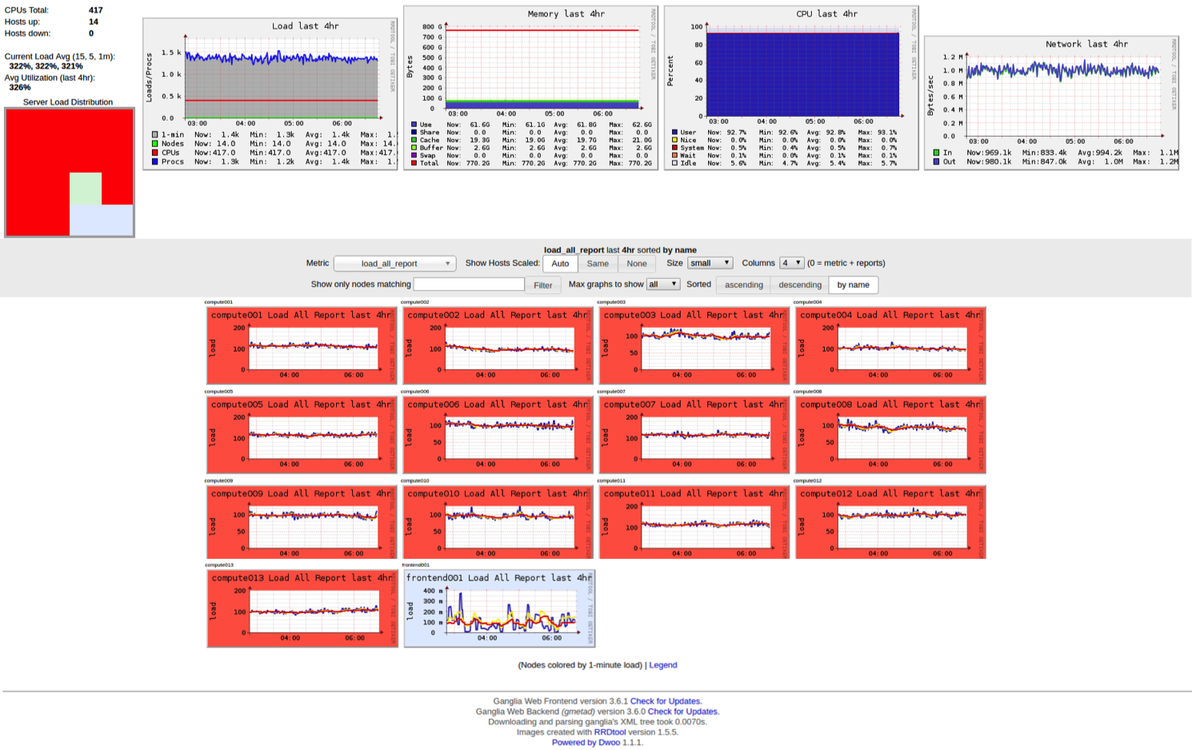1200x750 pixels.
Task: Click the Server Load Distribution chart
Action: pos(69,172)
